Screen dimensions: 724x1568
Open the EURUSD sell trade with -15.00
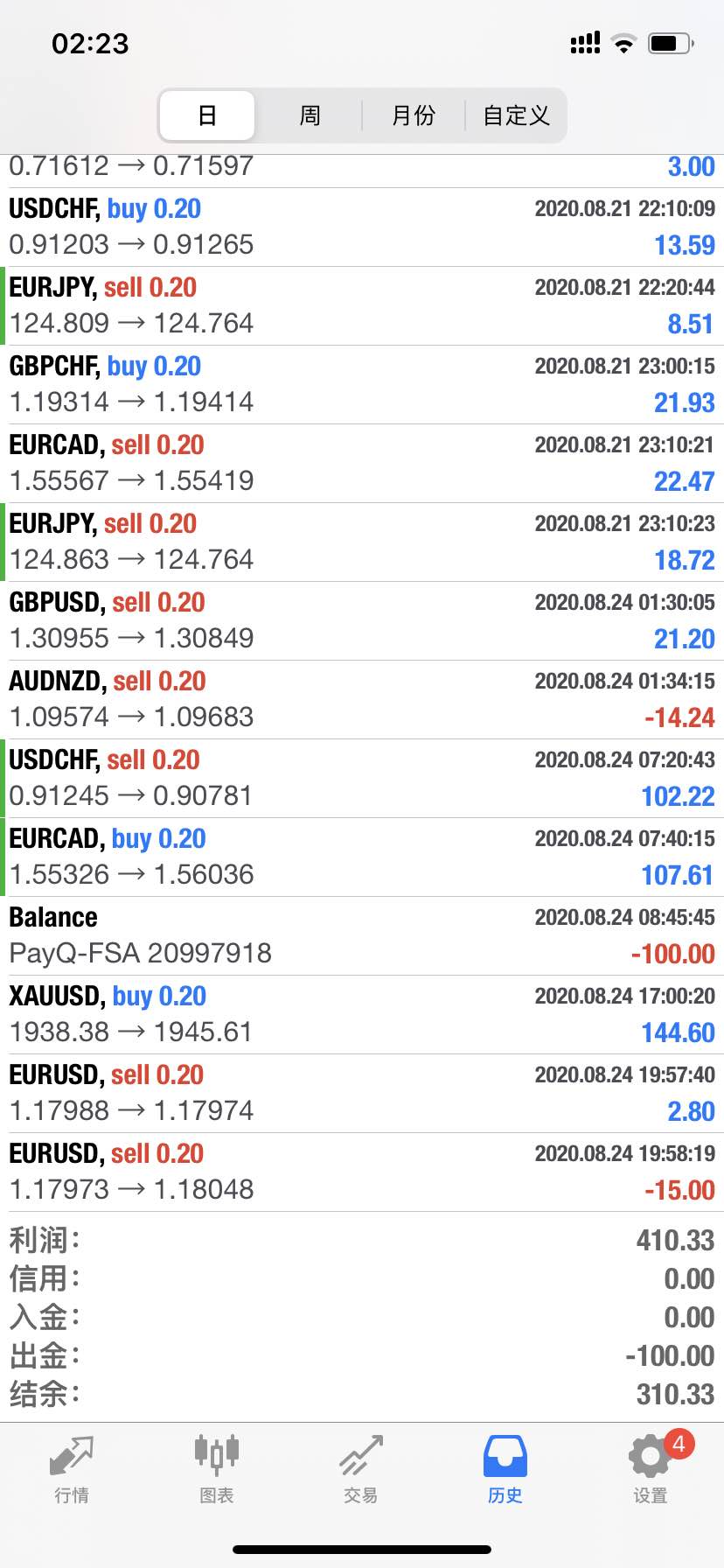point(362,1172)
